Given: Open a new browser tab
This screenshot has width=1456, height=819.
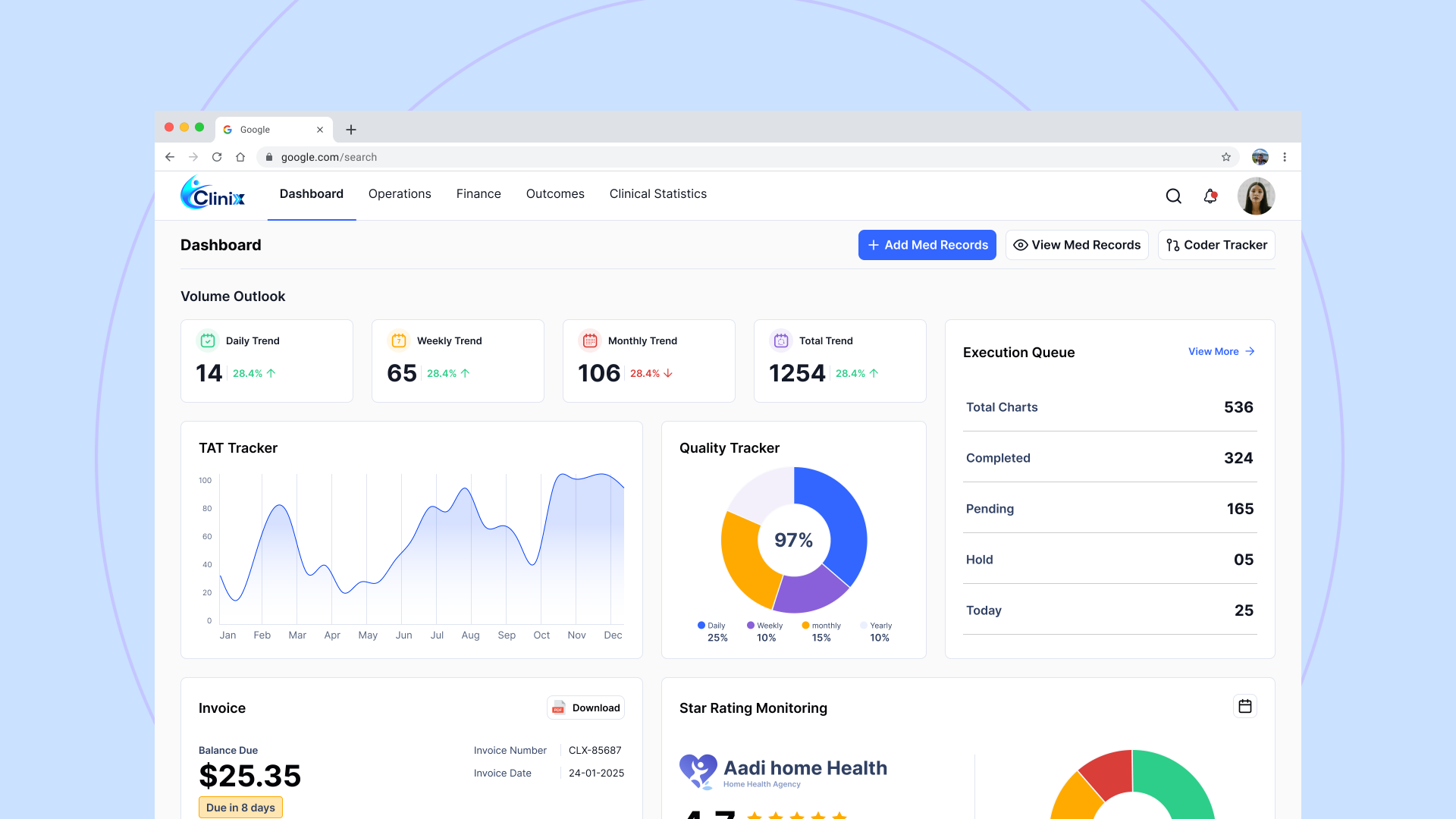Looking at the screenshot, I should [x=351, y=130].
